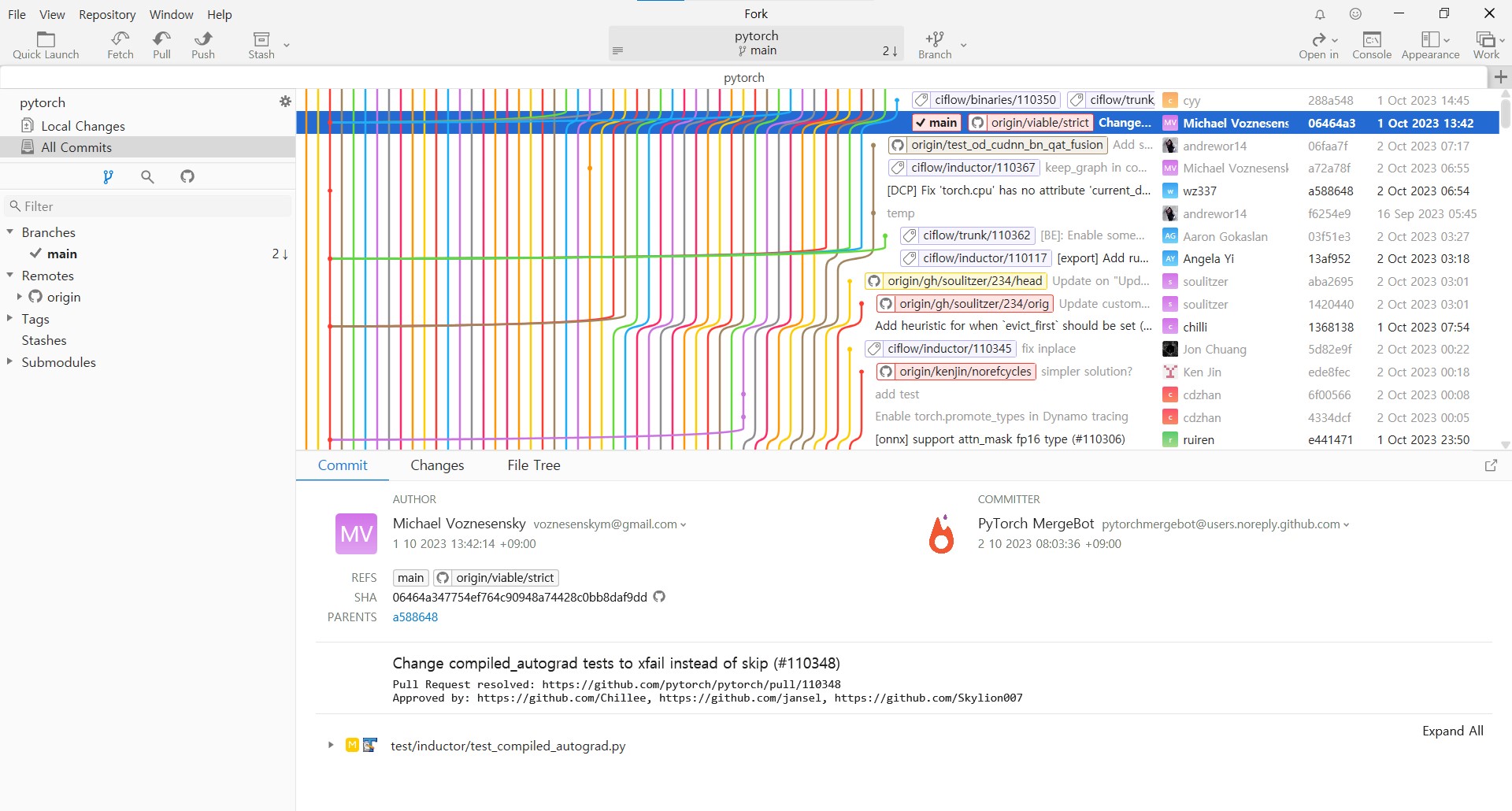Switch to the Changes tab
1512x811 pixels.
point(437,465)
